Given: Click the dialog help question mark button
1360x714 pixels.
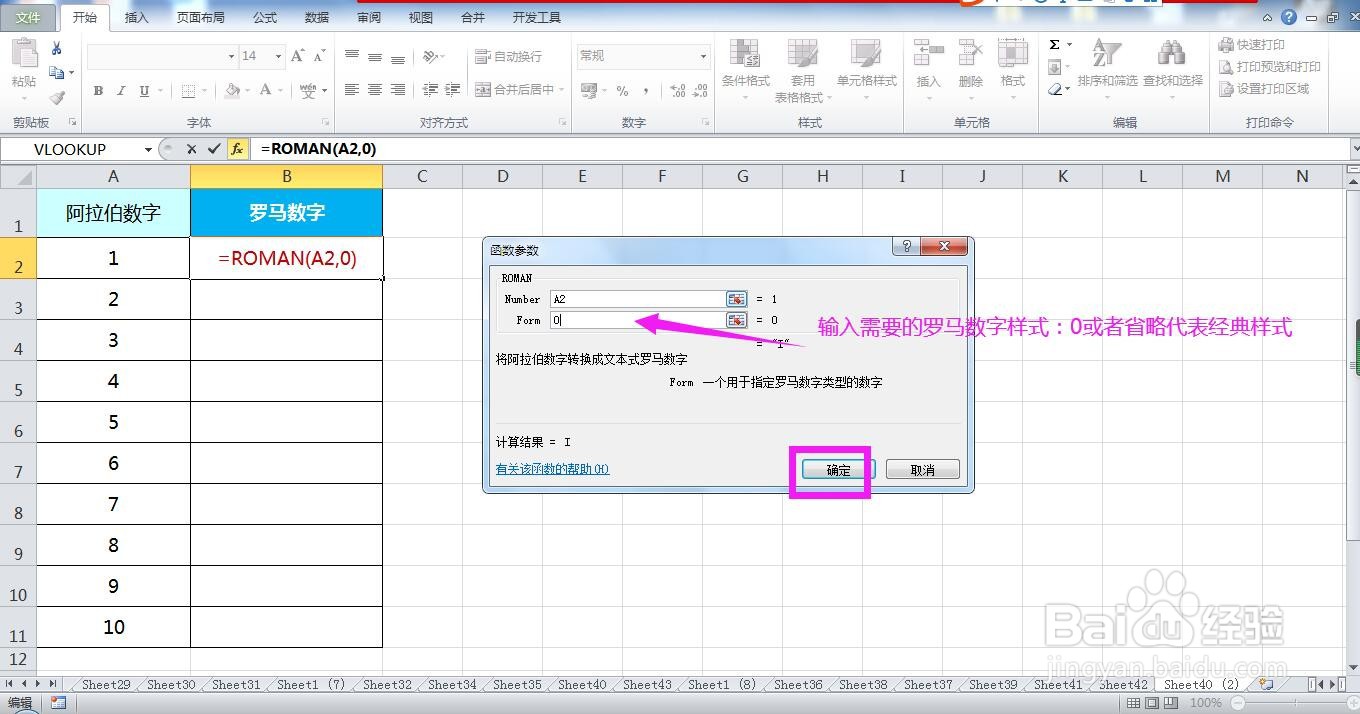Looking at the screenshot, I should (906, 247).
